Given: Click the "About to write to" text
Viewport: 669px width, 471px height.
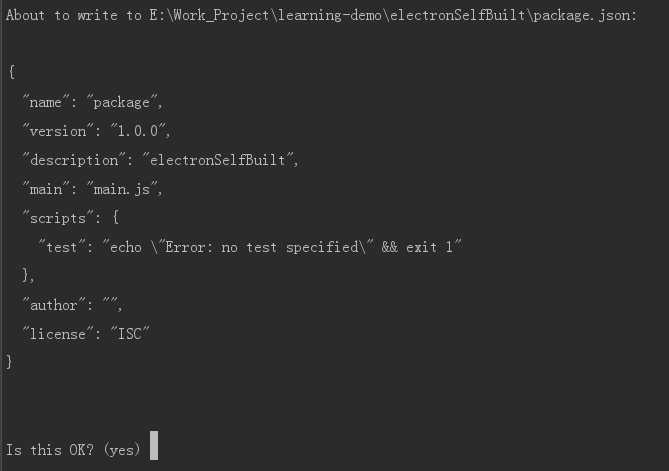Looking at the screenshot, I should click(x=73, y=17).
